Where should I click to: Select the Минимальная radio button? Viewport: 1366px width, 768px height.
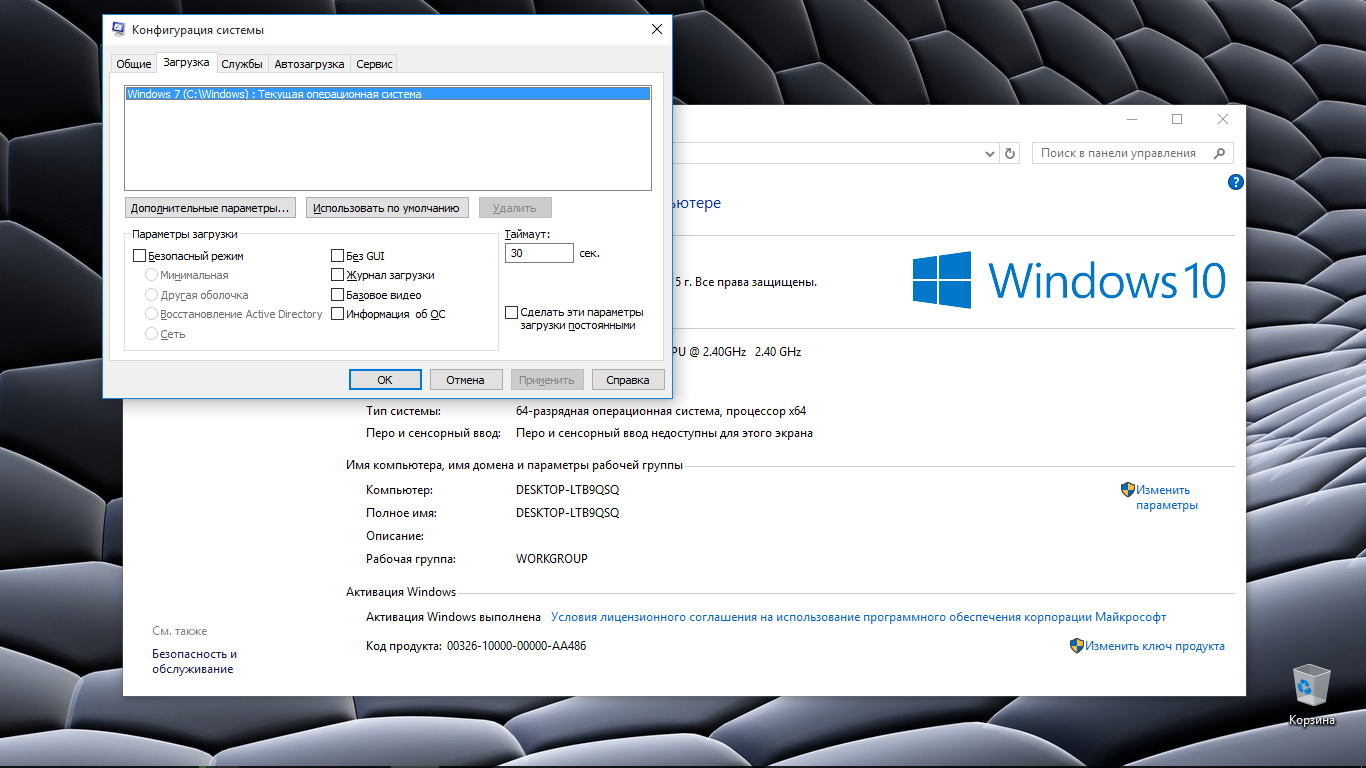point(152,275)
